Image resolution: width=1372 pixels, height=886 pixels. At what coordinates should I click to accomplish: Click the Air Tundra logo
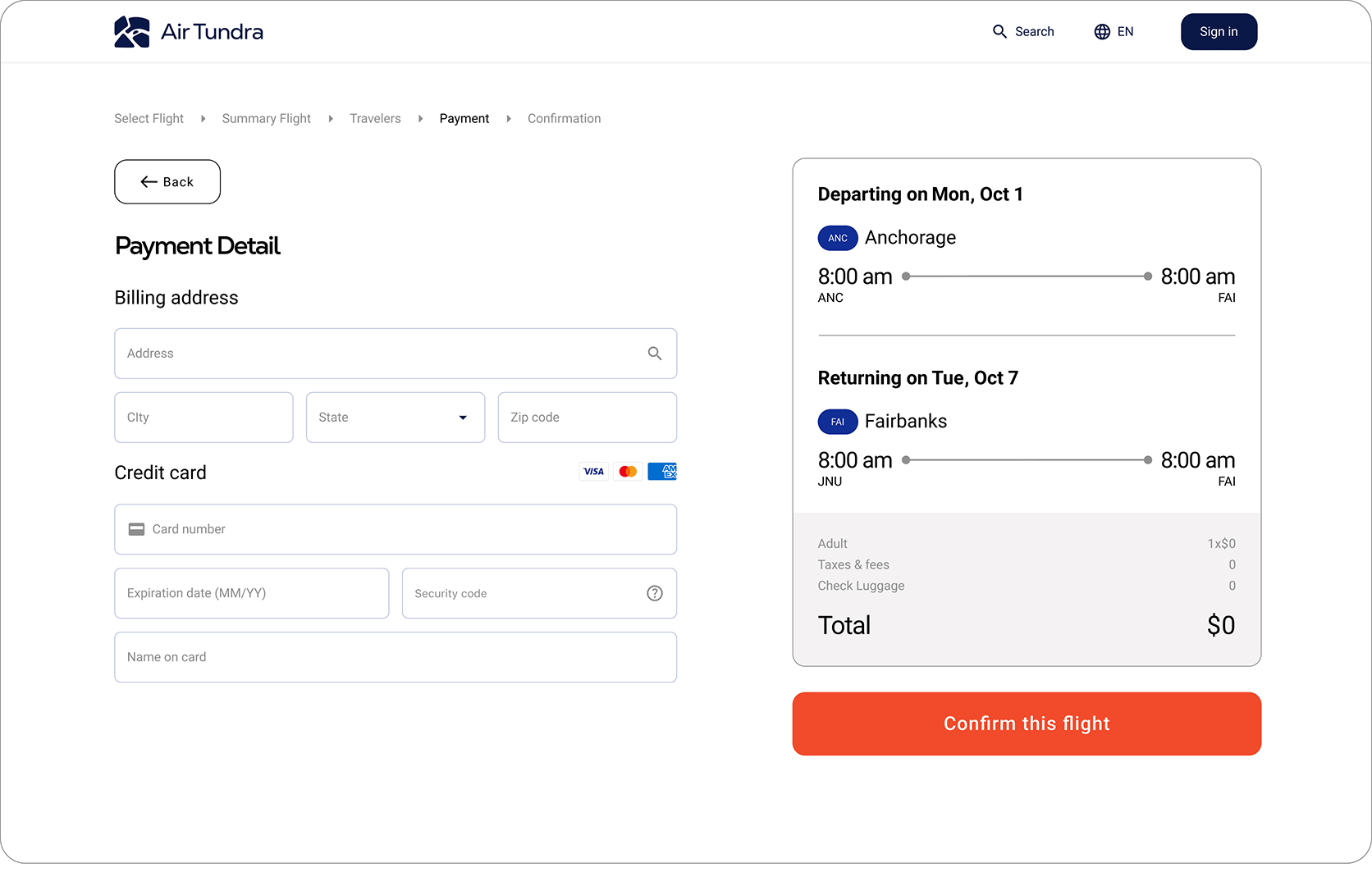[189, 32]
